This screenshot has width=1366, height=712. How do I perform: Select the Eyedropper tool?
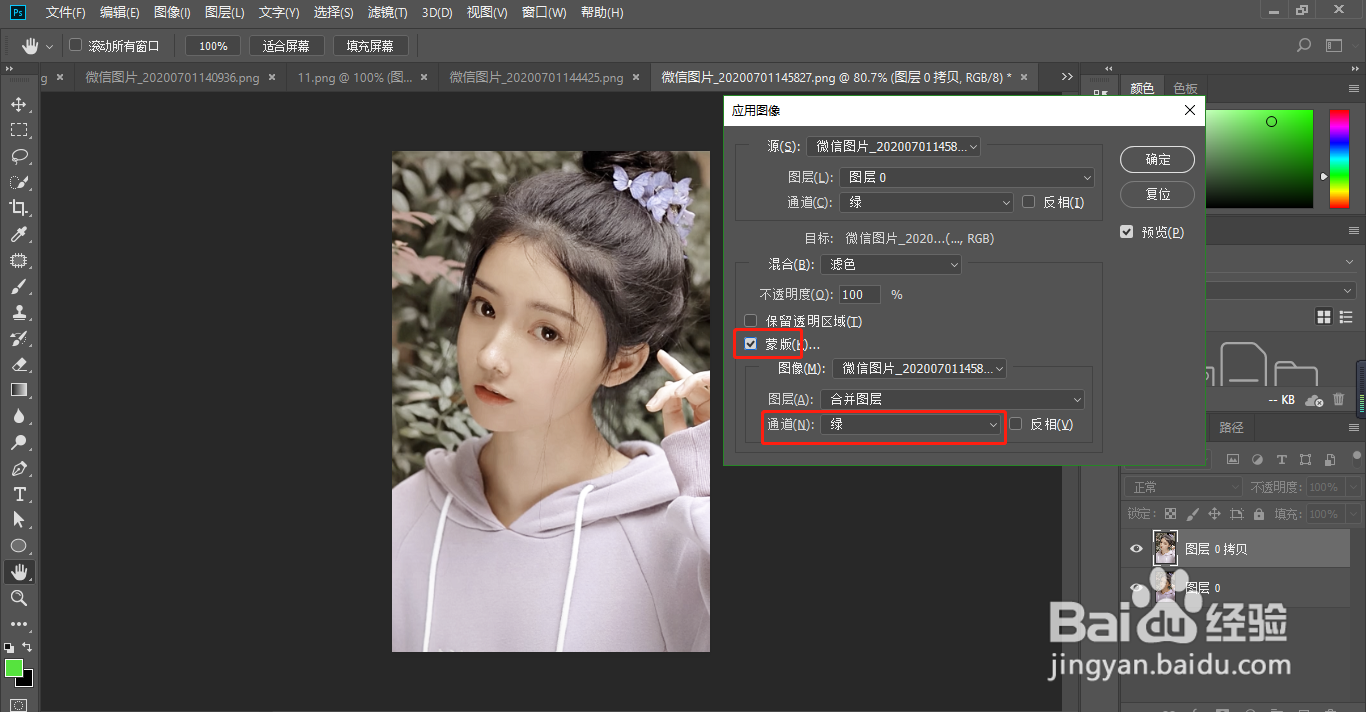18,234
